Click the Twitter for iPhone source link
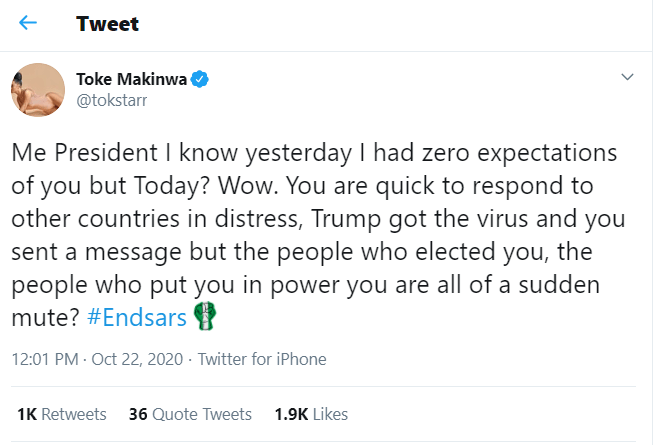Screen dimensions: 657x445 click(x=263, y=359)
